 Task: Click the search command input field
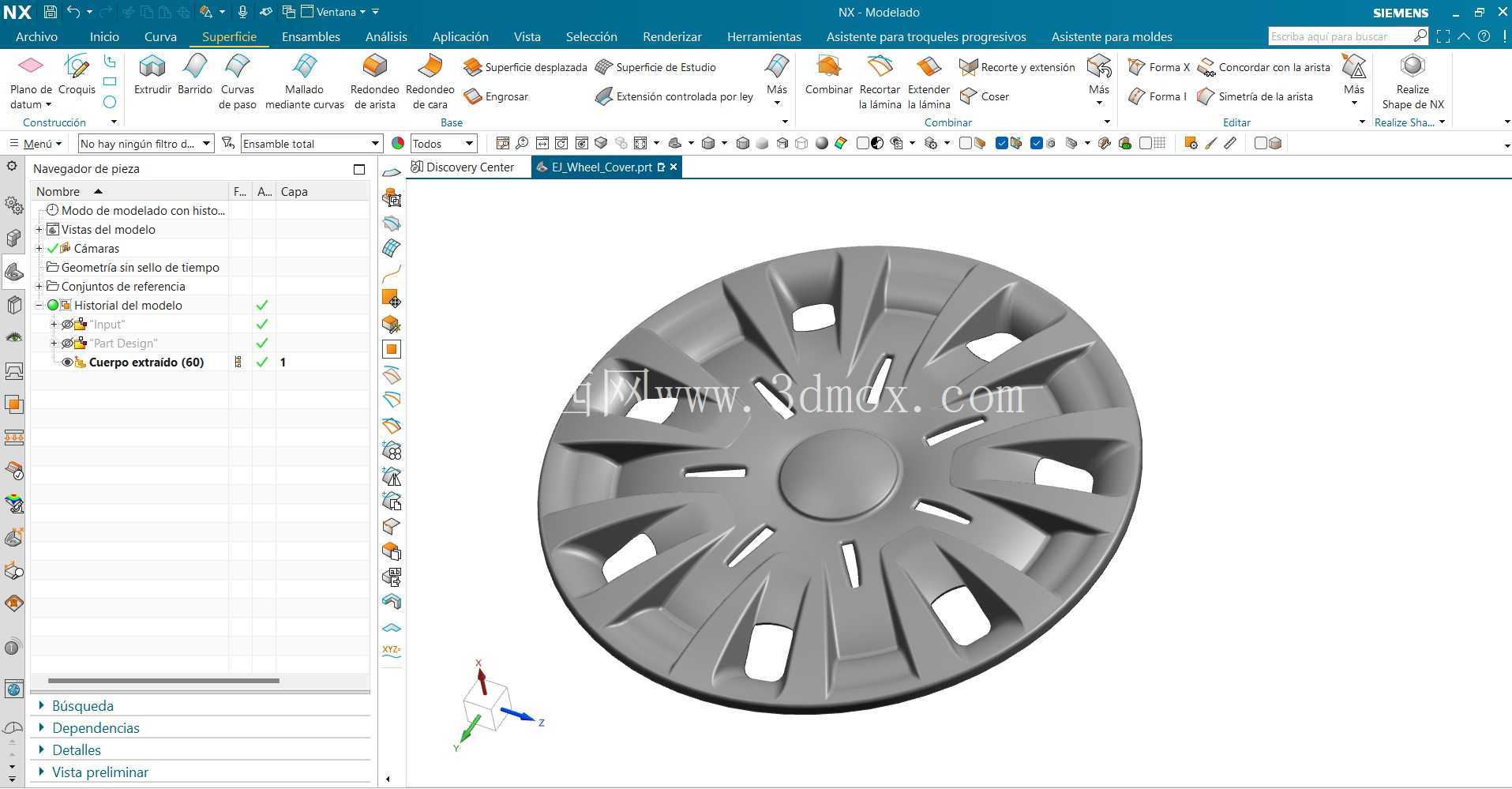click(1341, 36)
